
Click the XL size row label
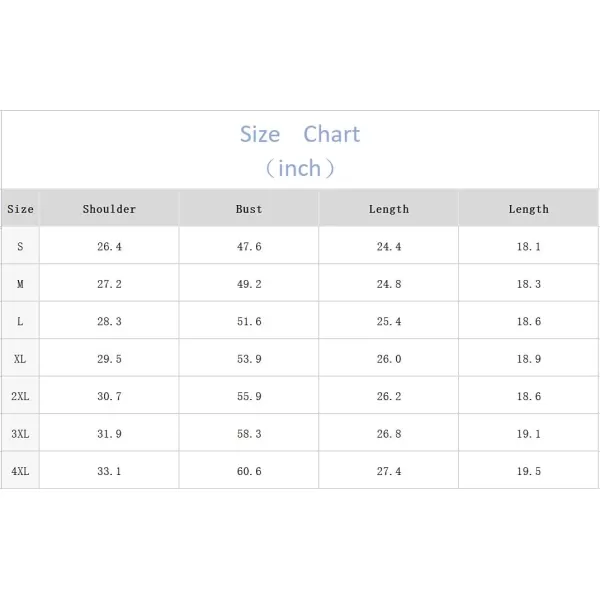20,359
